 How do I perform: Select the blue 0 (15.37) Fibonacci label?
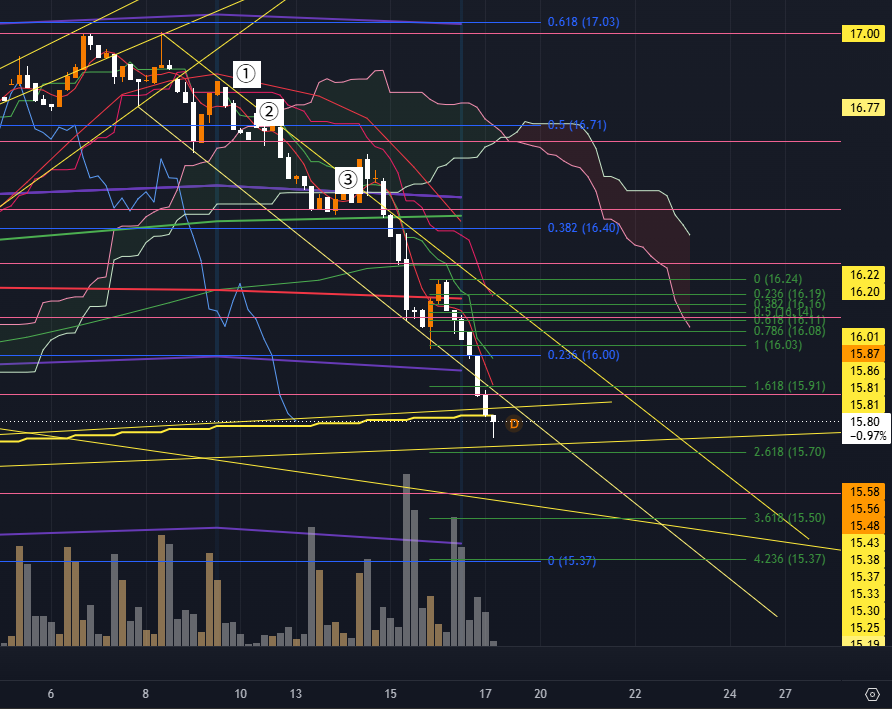coord(572,560)
